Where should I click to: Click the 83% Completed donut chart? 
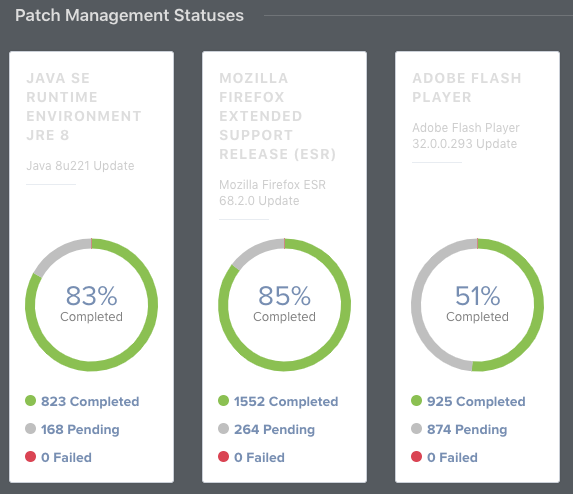click(x=91, y=305)
